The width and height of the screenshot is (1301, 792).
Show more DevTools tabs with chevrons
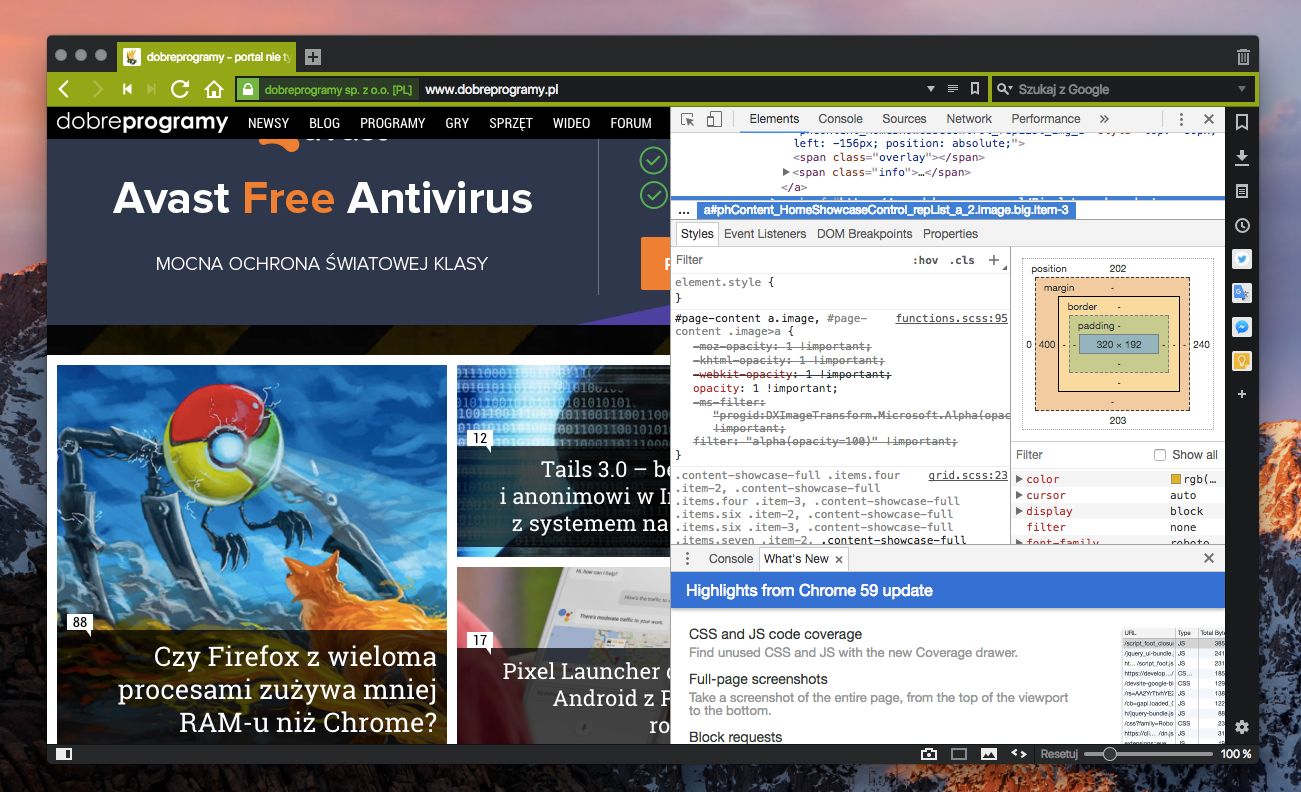pyautogui.click(x=1104, y=119)
